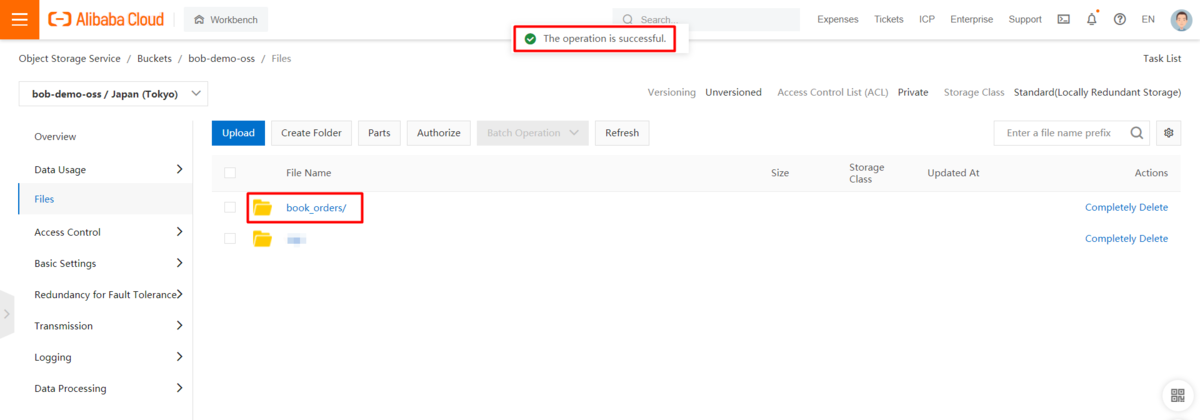
Task: Open the Batch Operation dropdown
Action: coord(532,133)
